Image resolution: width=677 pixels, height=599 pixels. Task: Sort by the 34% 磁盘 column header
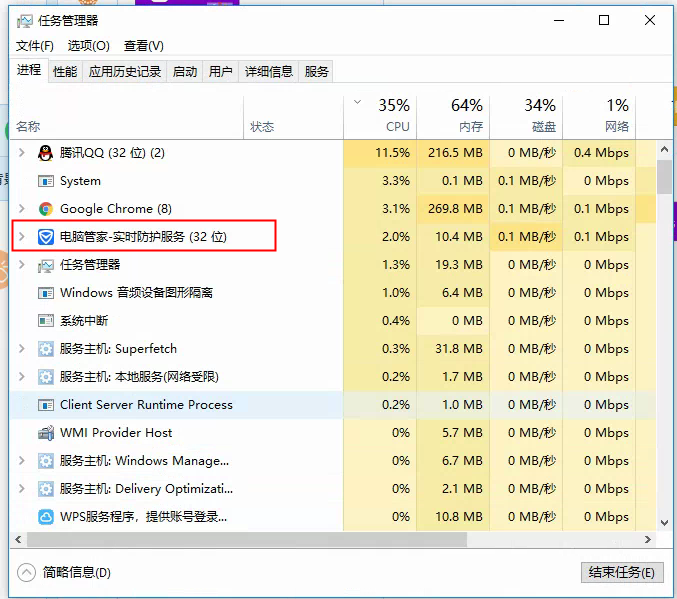526,117
